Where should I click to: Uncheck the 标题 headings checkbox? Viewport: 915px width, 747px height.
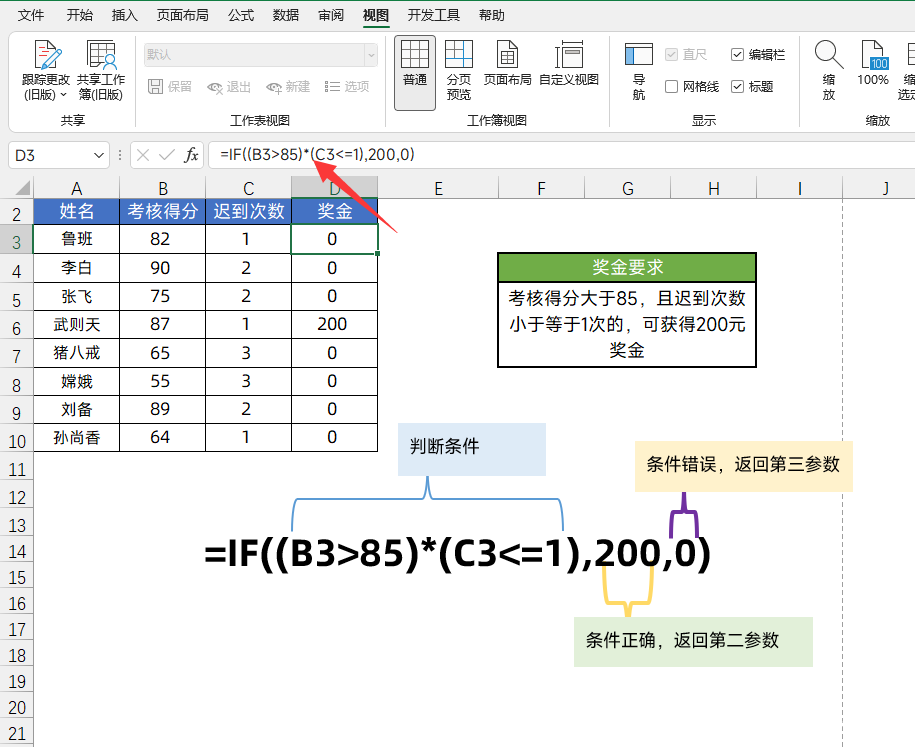(738, 87)
